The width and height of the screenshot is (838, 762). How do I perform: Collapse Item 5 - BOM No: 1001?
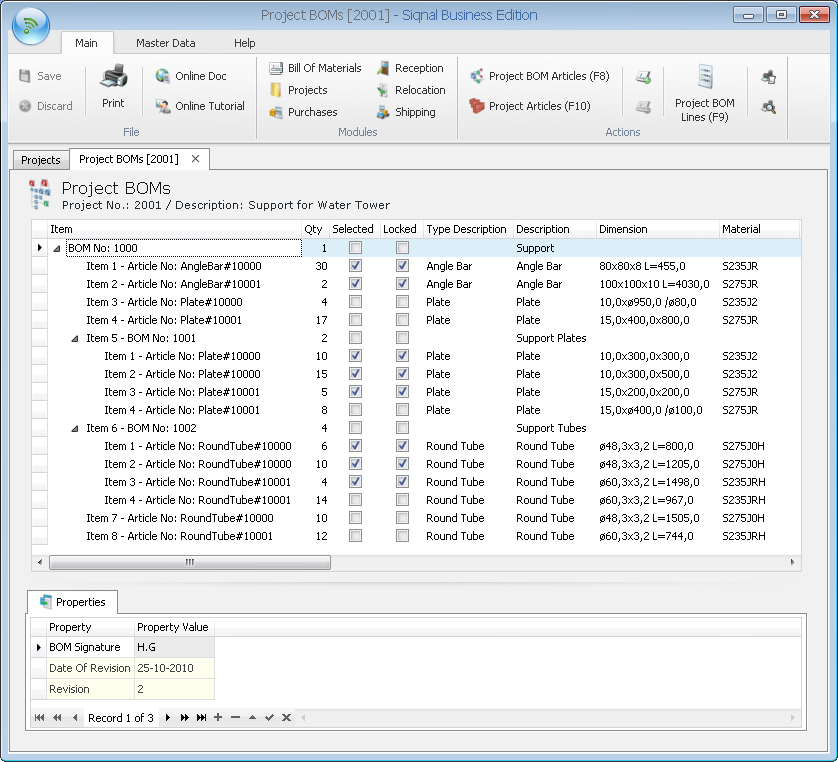click(75, 338)
